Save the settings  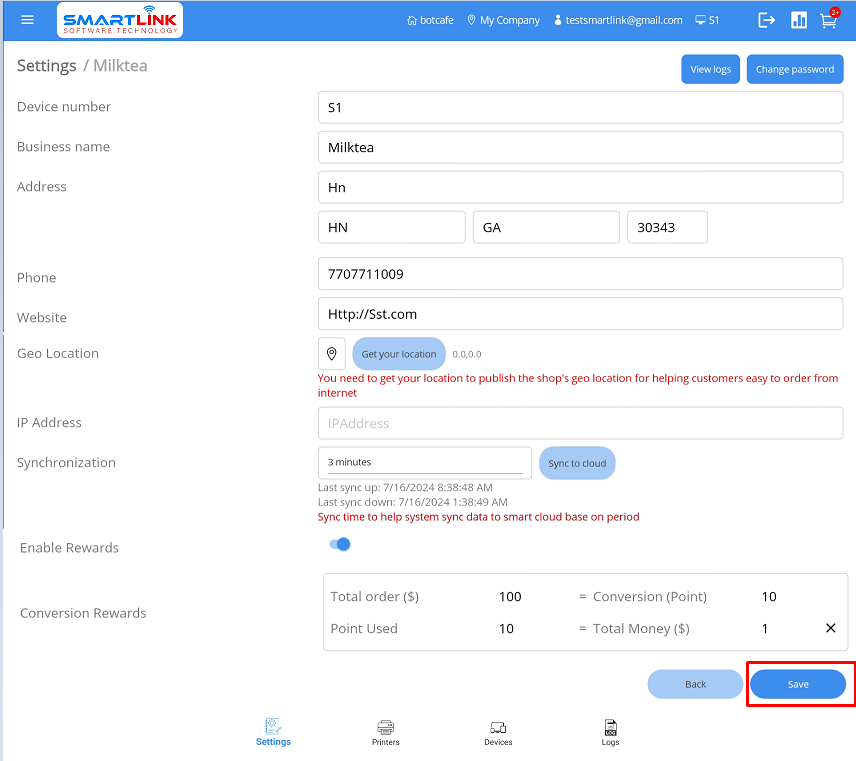[798, 684]
